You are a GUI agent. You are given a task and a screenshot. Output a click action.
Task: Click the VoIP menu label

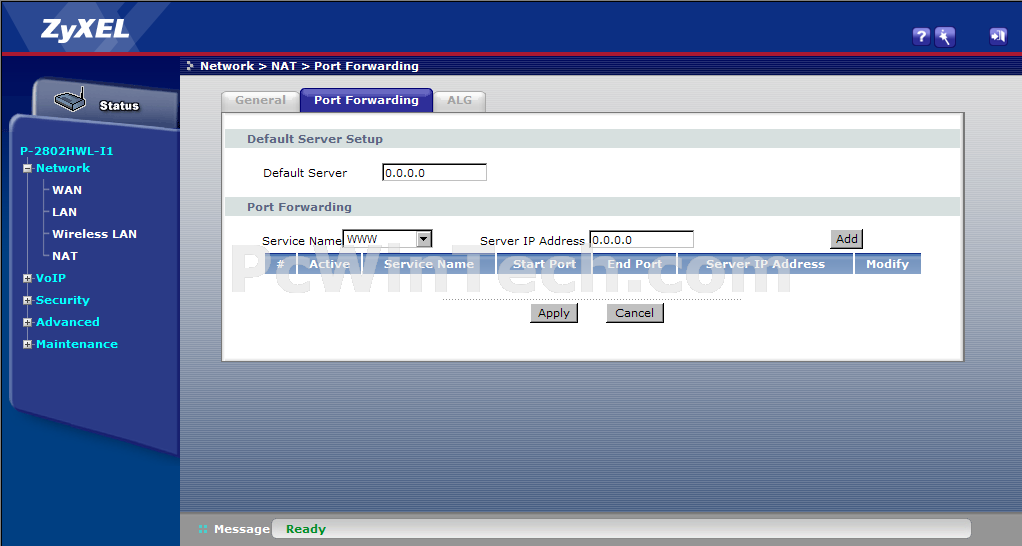51,278
